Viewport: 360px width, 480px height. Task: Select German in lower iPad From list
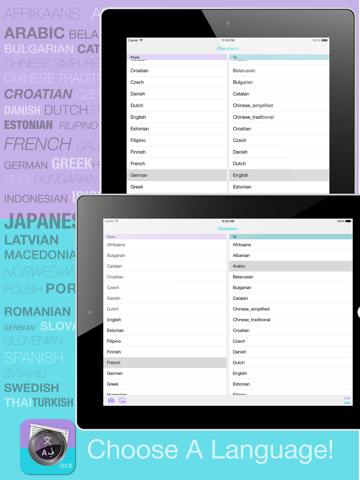165,373
